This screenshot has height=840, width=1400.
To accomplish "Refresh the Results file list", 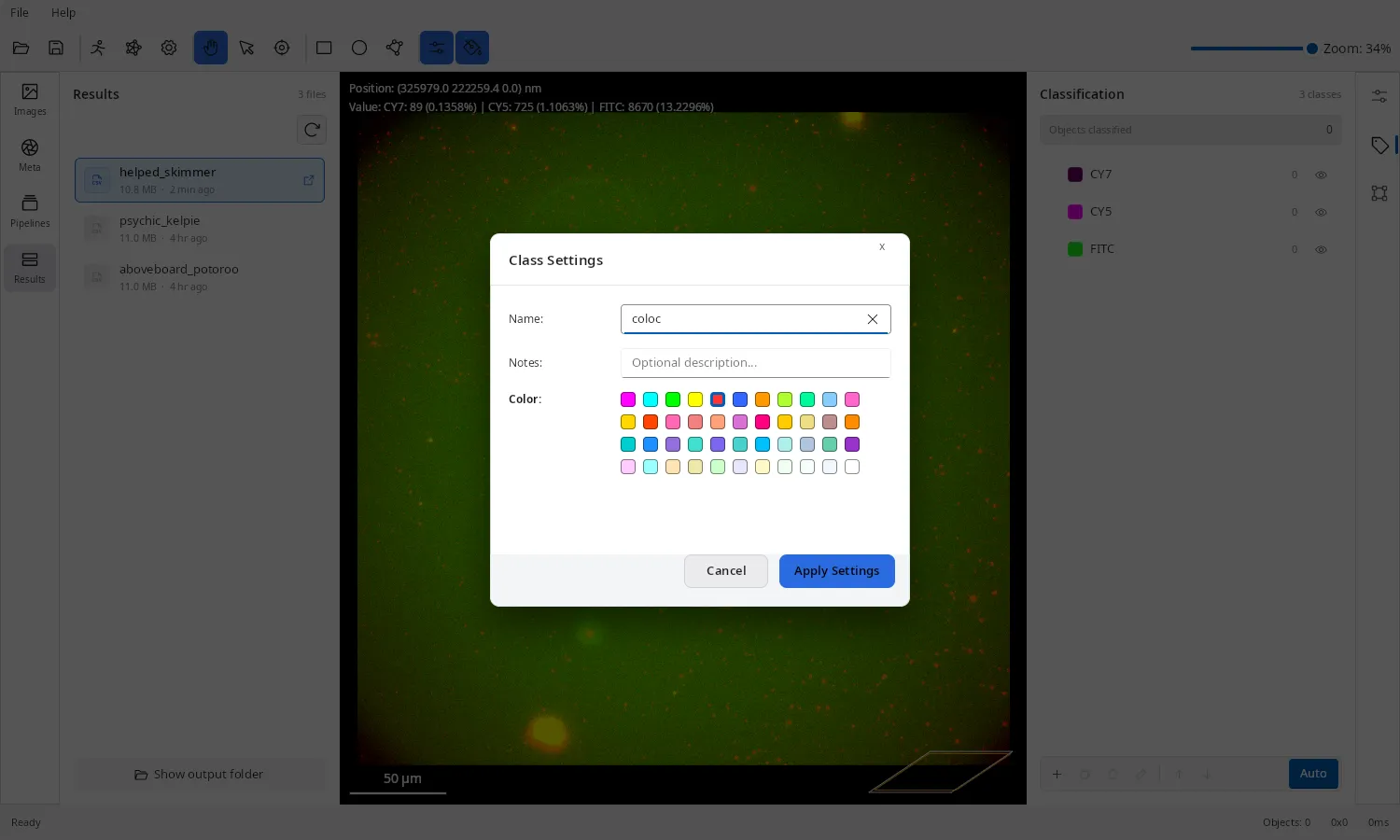I will [x=312, y=130].
